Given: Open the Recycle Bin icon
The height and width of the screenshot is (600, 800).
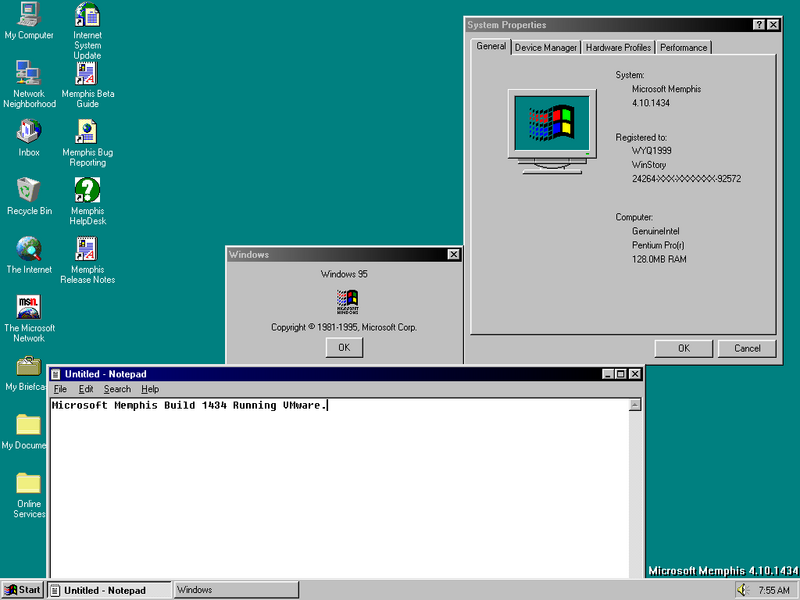Looking at the screenshot, I should point(29,190).
